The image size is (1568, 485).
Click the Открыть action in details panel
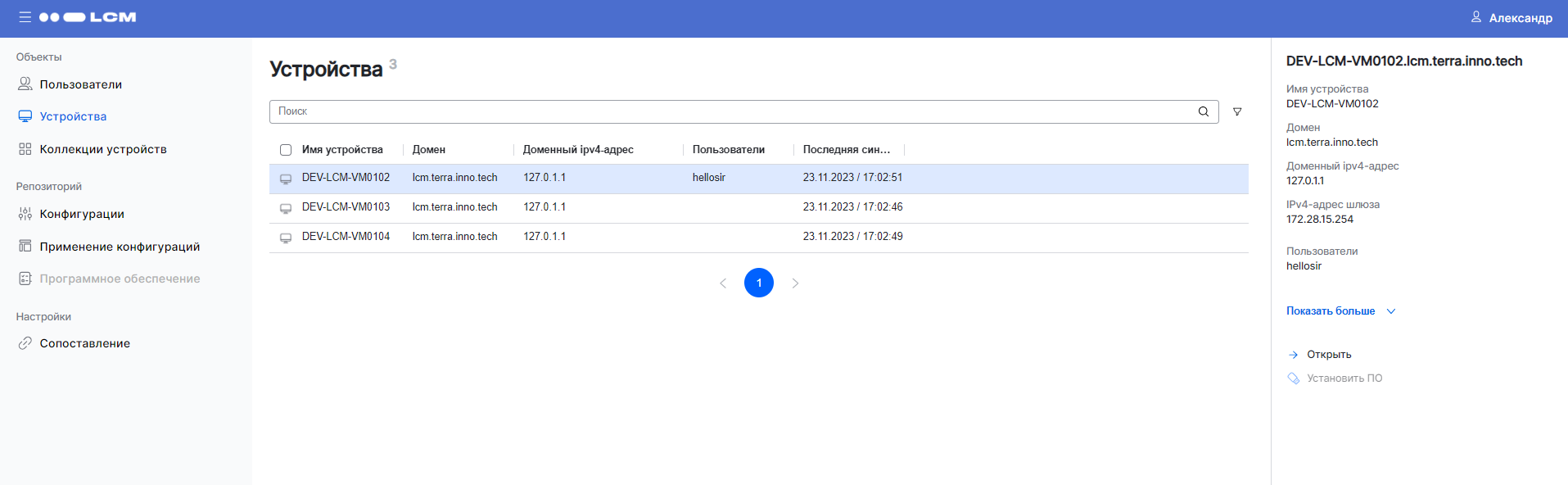pyautogui.click(x=1328, y=355)
